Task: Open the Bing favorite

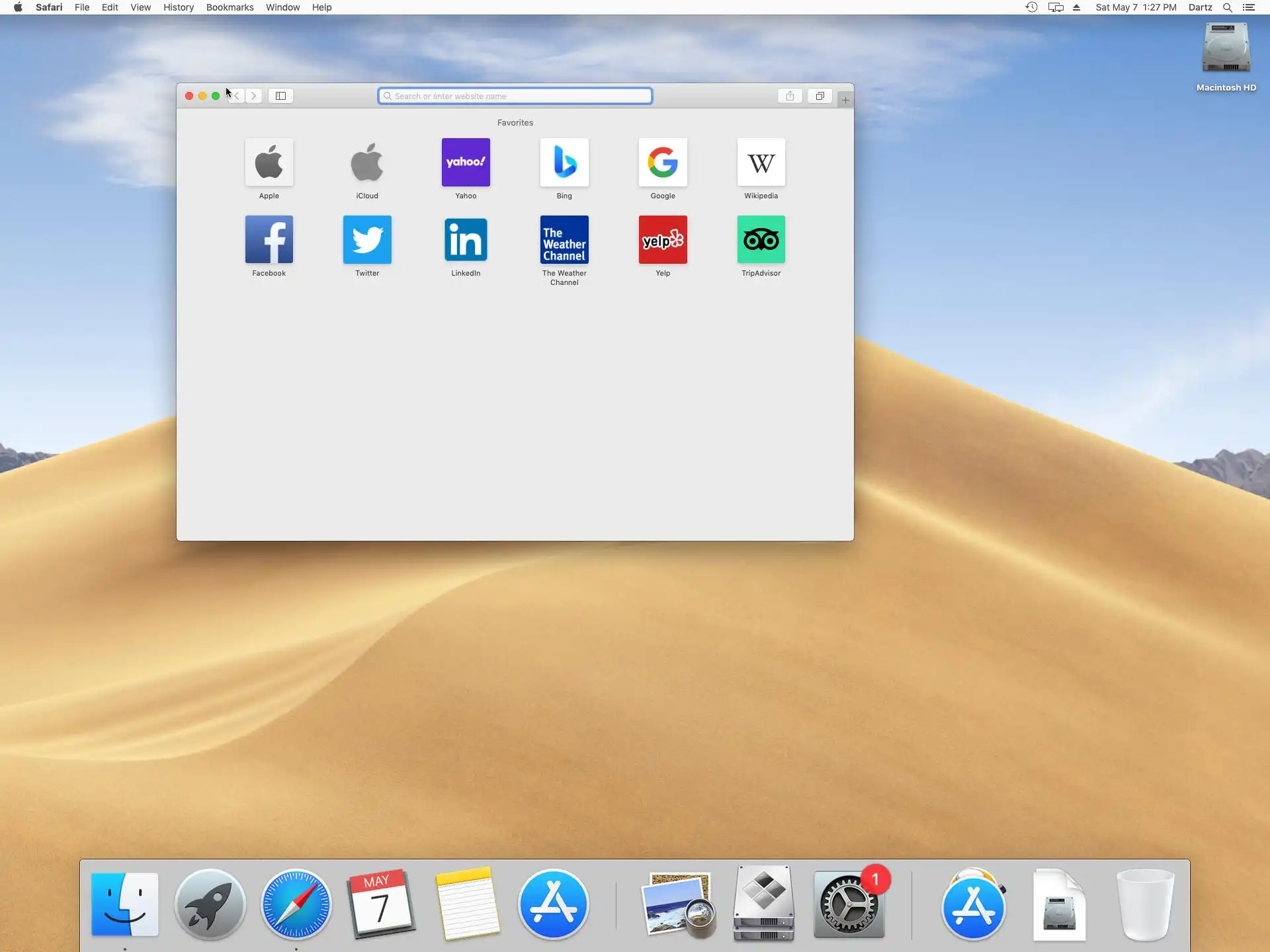Action: [564, 163]
